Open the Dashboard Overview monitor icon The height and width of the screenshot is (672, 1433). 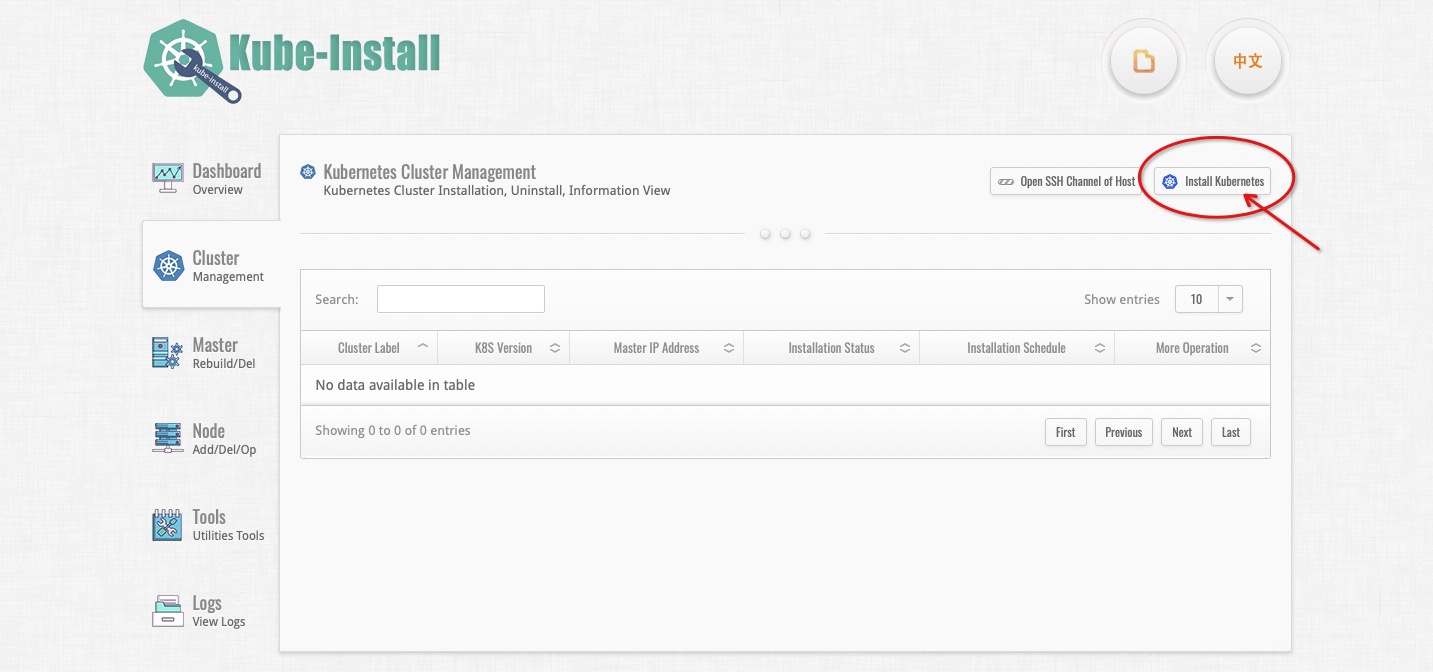click(168, 179)
